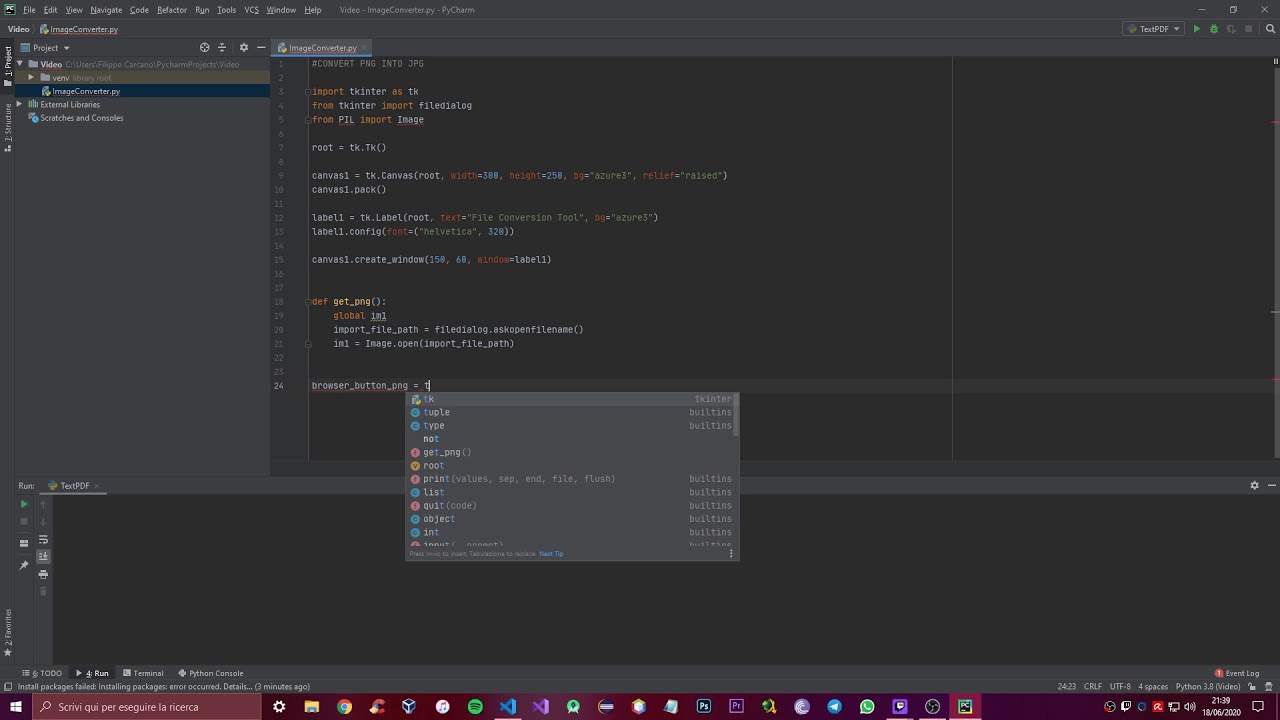Open the Edit menu
The image size is (1280, 720).
click(x=50, y=10)
